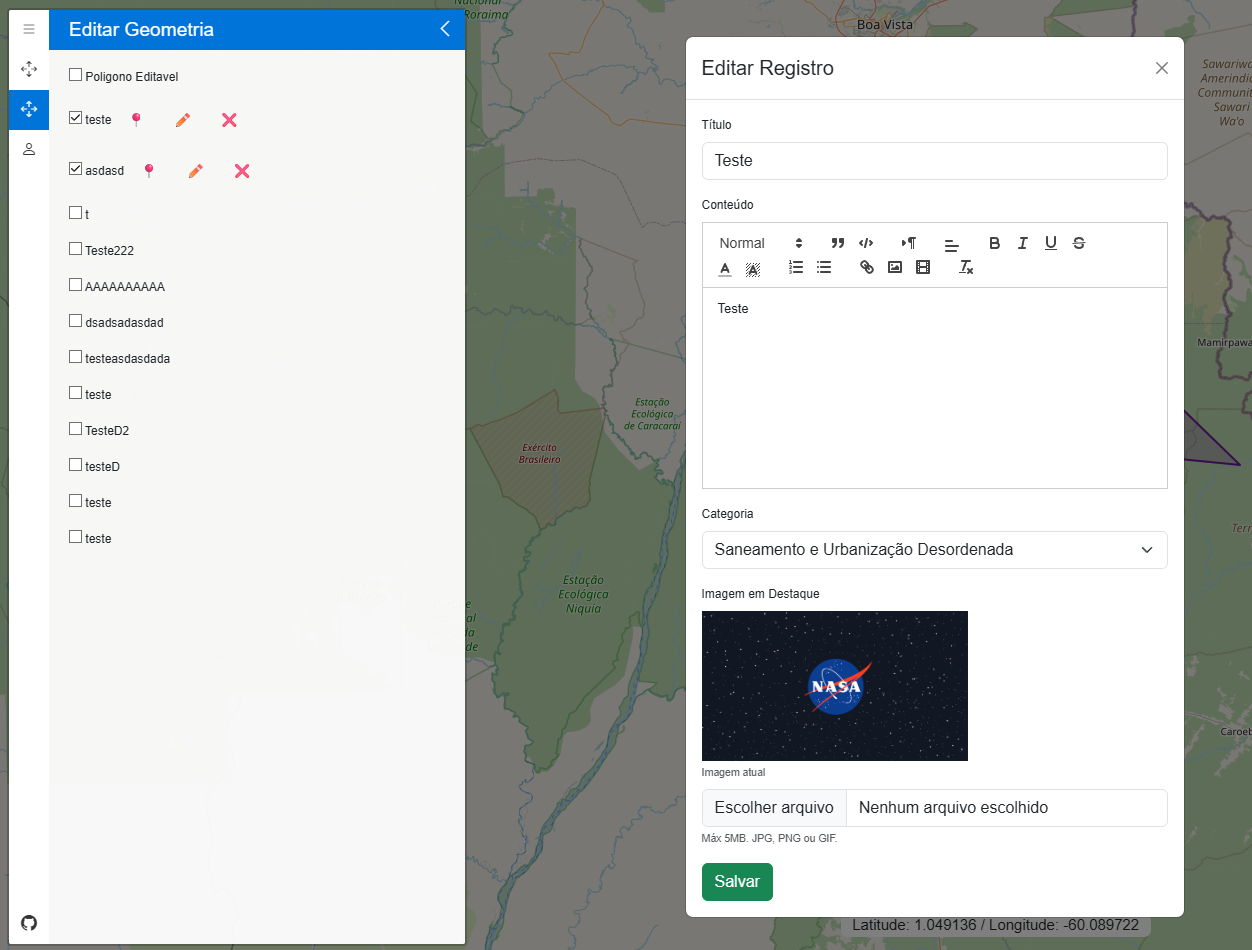Collapse the Editar Geometria panel with the chevron
The width and height of the screenshot is (1252, 950).
pos(445,29)
